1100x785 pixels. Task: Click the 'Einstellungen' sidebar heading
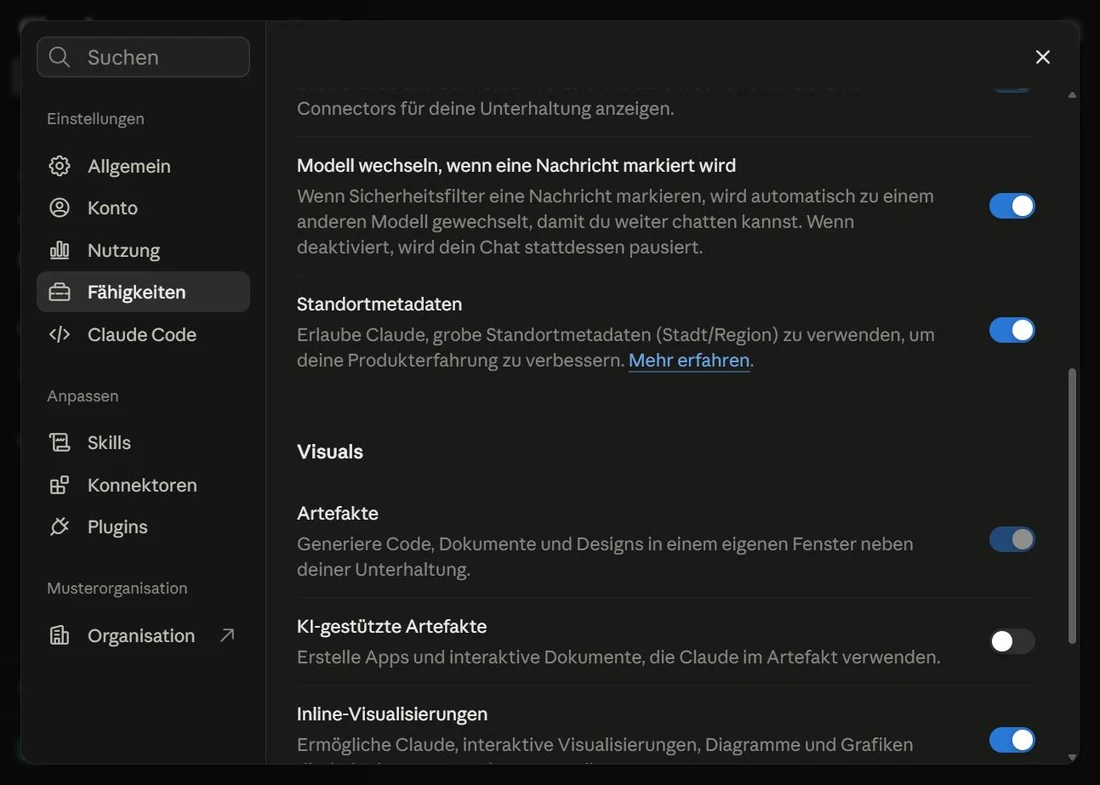point(95,119)
